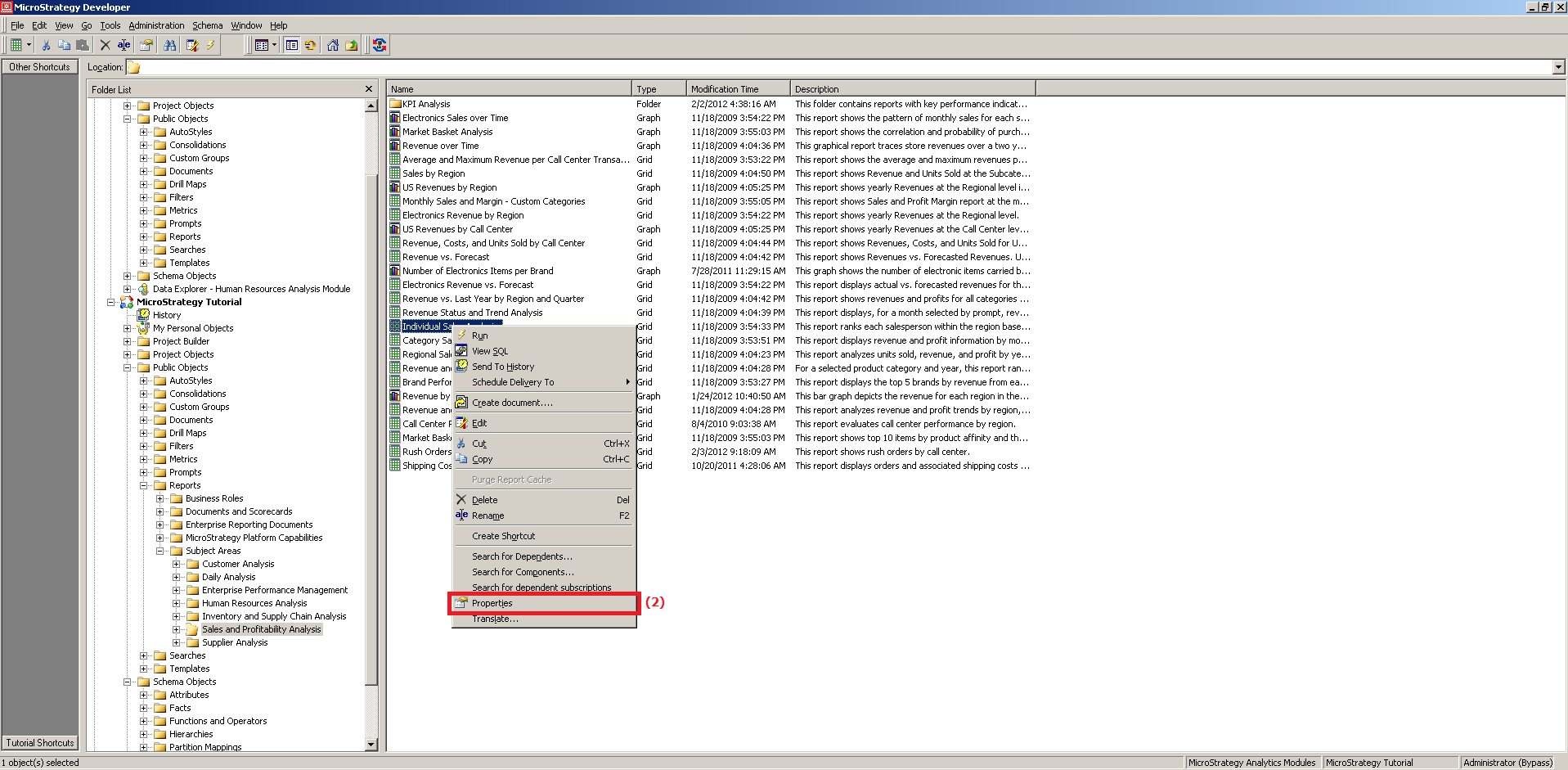The height and width of the screenshot is (770, 1568).
Task: Choose Properties from the context menu
Action: point(492,603)
